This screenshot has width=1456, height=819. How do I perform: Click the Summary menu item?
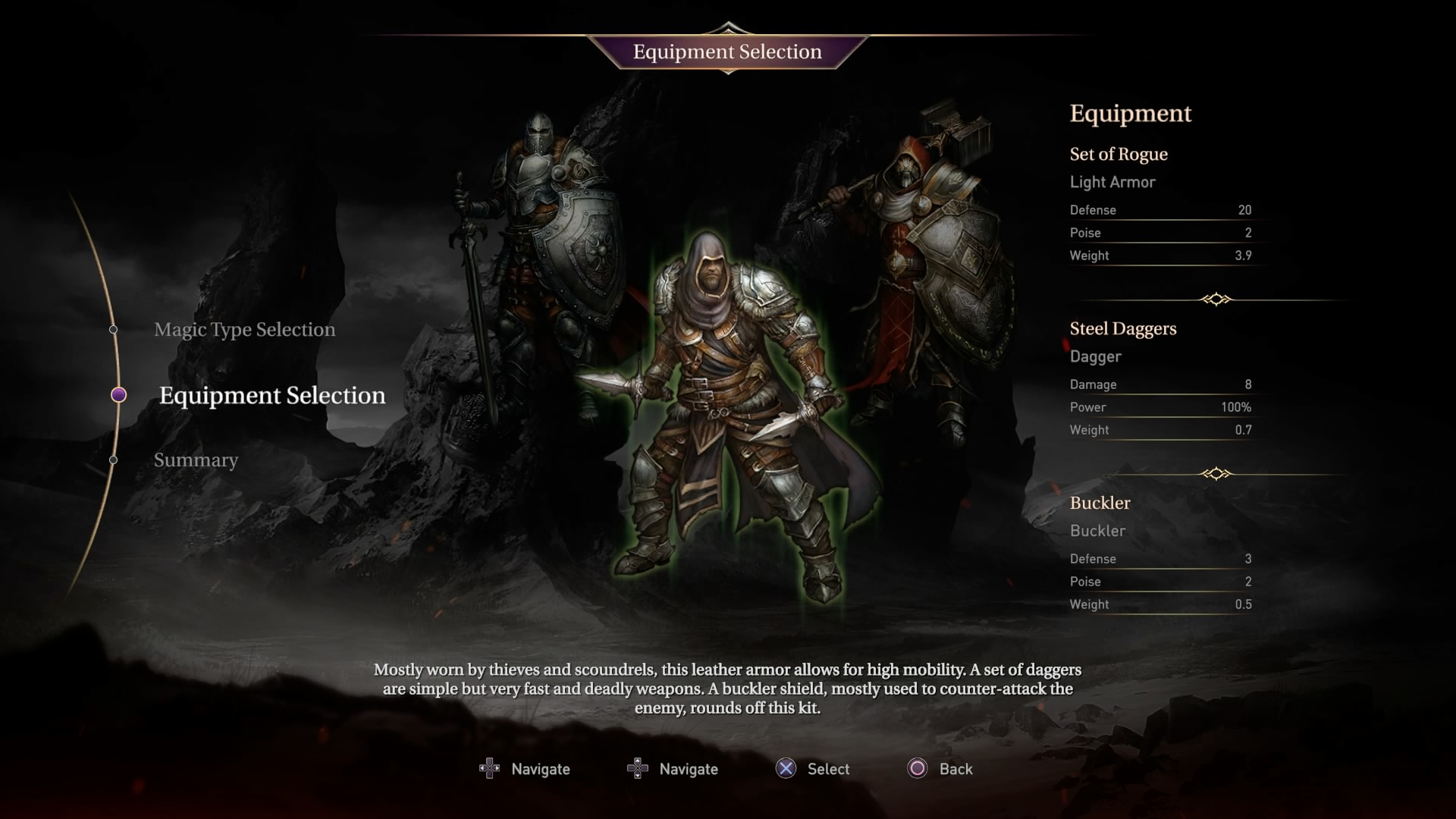click(196, 459)
